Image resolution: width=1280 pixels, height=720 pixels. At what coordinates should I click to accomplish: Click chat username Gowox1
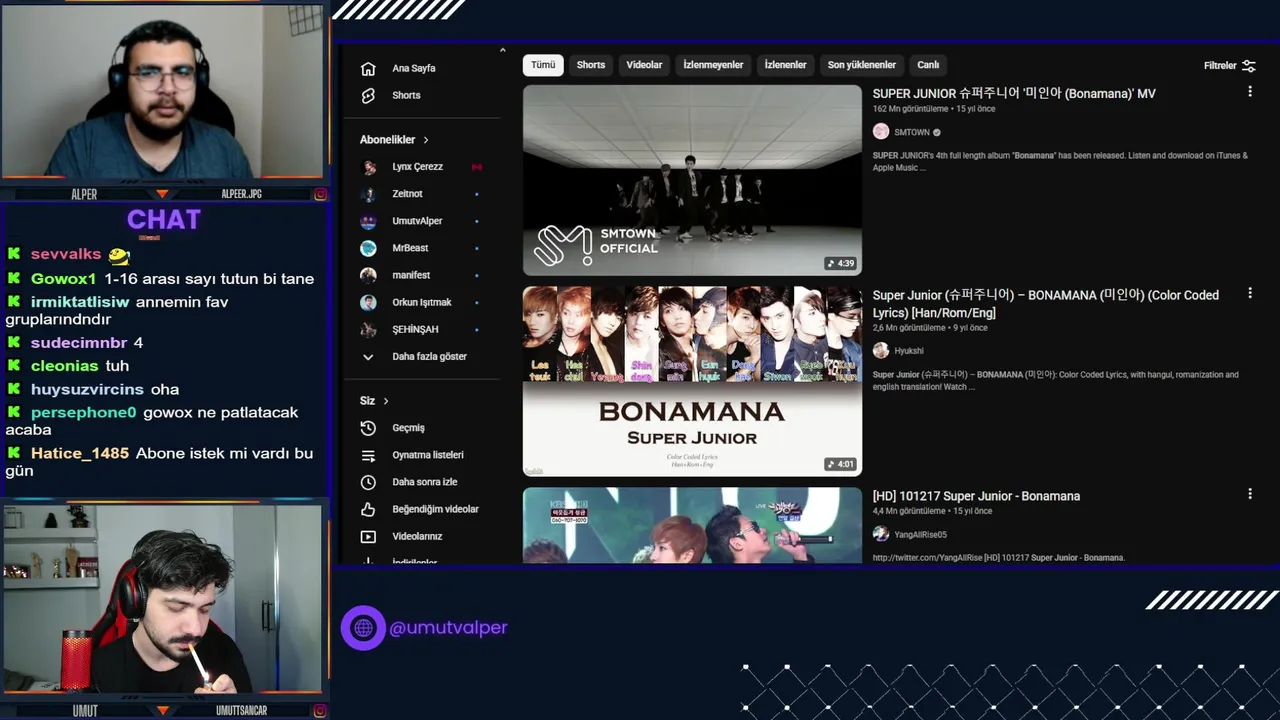click(63, 279)
